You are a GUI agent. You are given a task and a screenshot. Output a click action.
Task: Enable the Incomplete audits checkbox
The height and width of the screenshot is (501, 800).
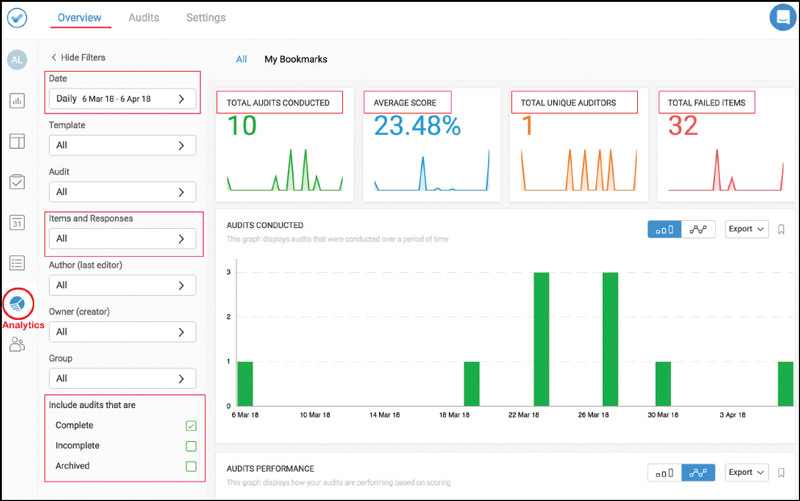(x=191, y=446)
